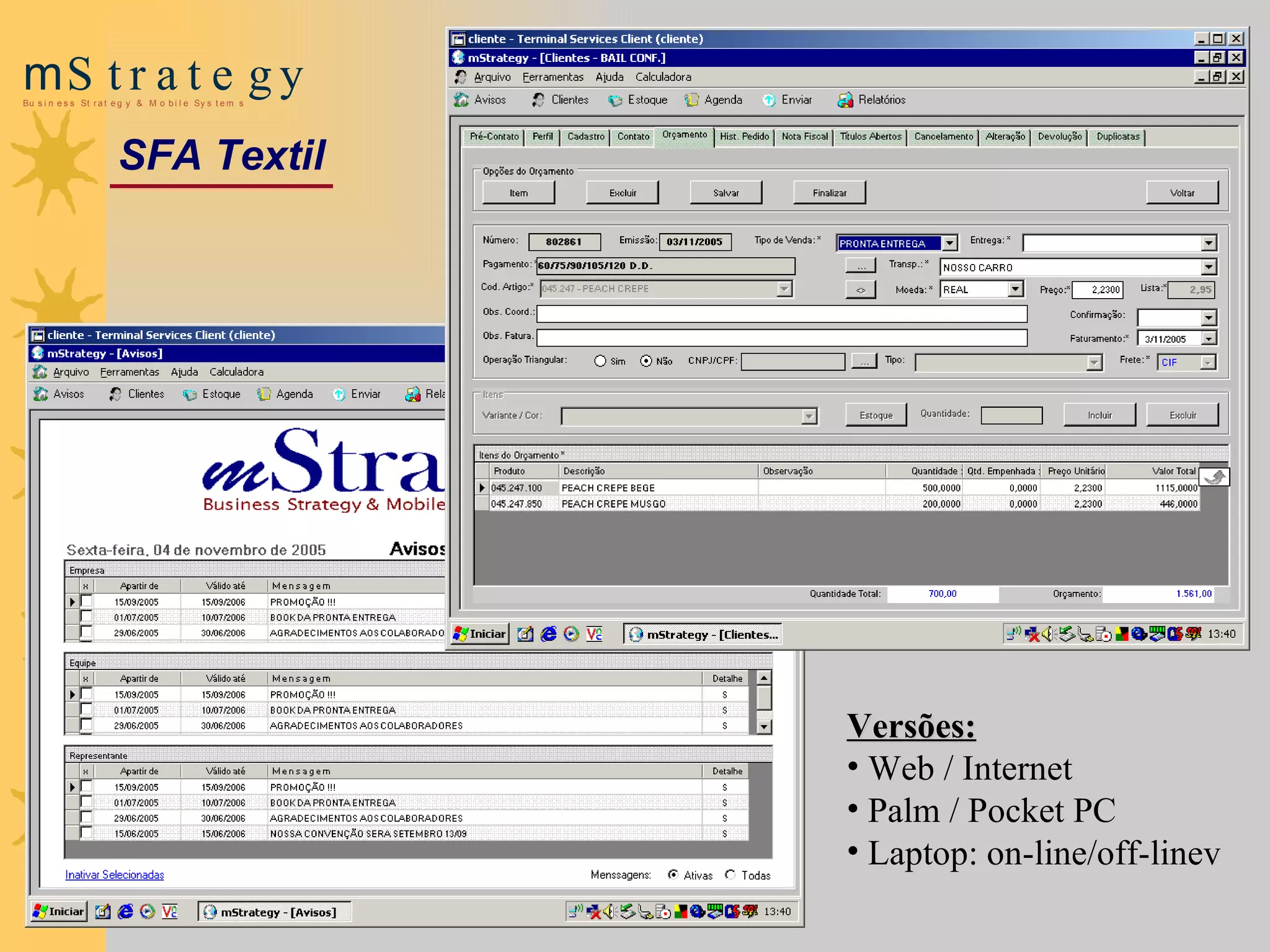Click the Obs. Fatura input field
This screenshot has height=952, width=1270.
point(781,338)
